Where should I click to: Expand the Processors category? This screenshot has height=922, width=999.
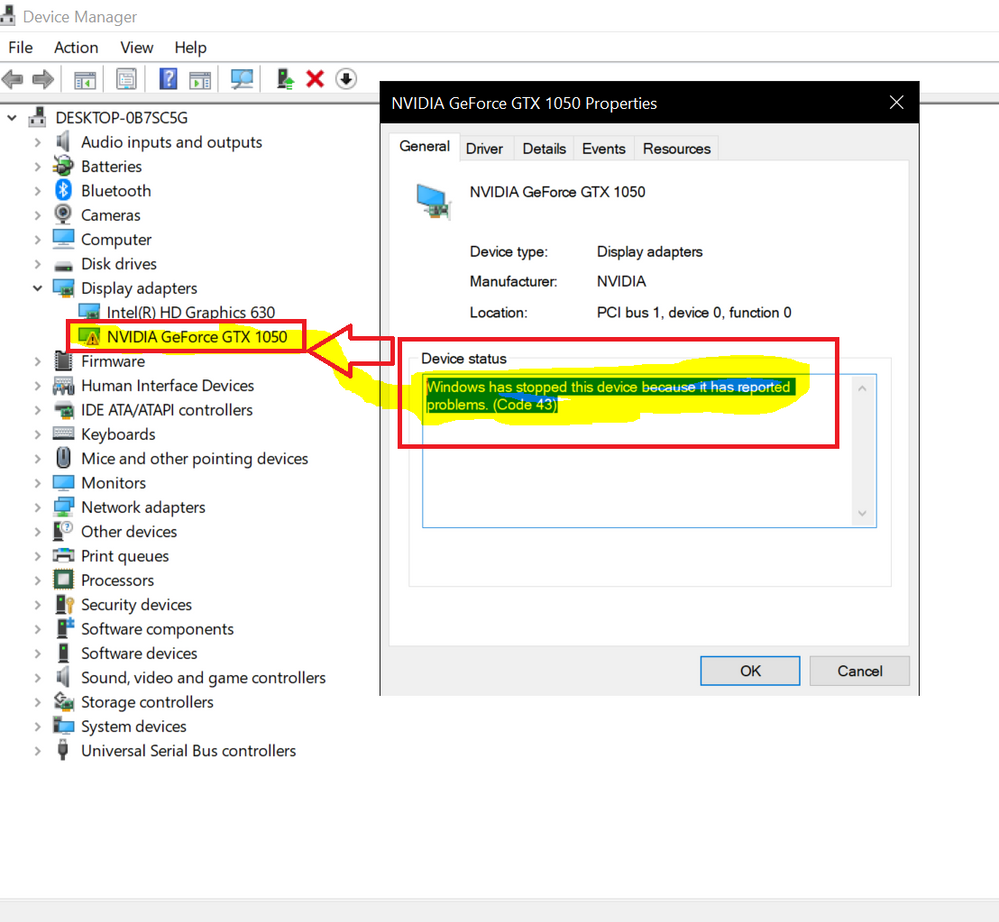click(x=38, y=580)
